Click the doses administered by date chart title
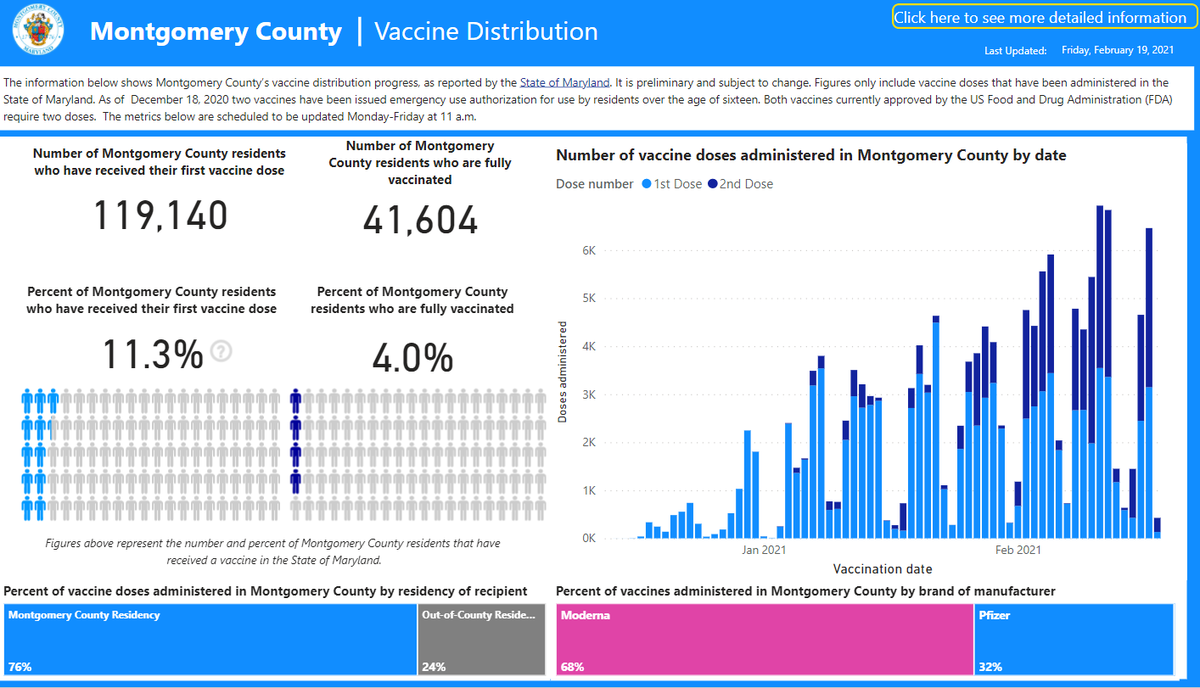 pos(811,156)
